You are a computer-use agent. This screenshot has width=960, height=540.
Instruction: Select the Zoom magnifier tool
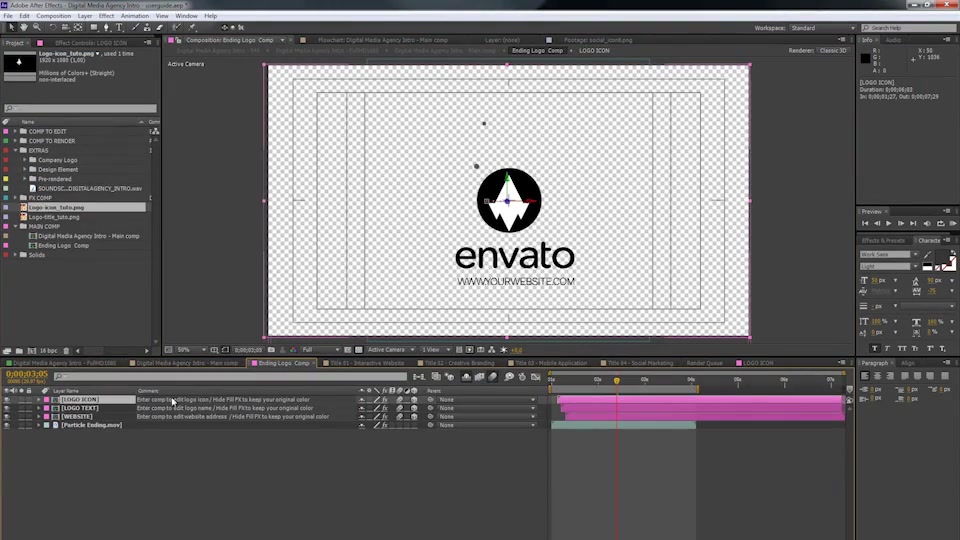point(37,28)
